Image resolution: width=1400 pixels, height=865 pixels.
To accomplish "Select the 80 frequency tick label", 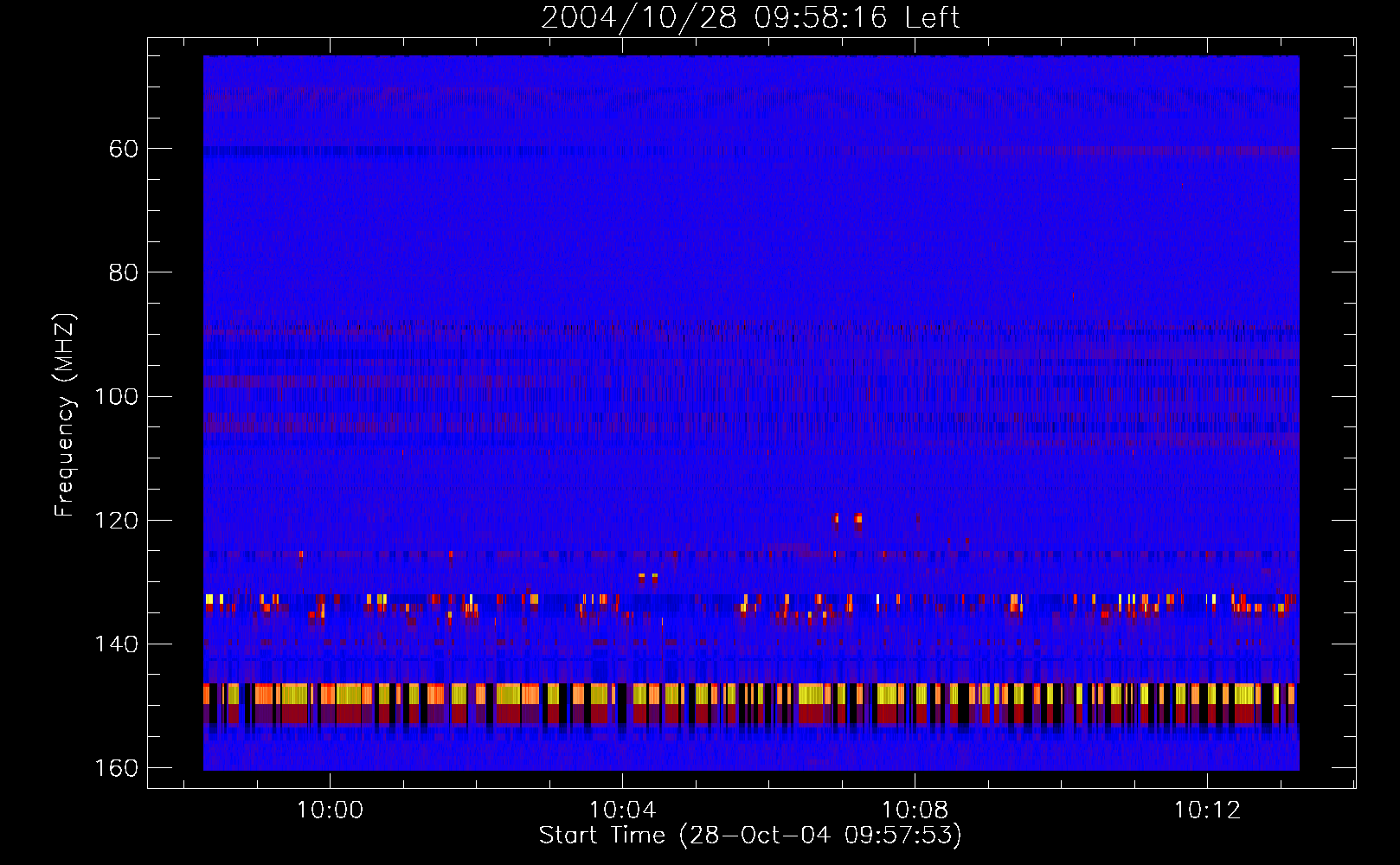I will [124, 272].
